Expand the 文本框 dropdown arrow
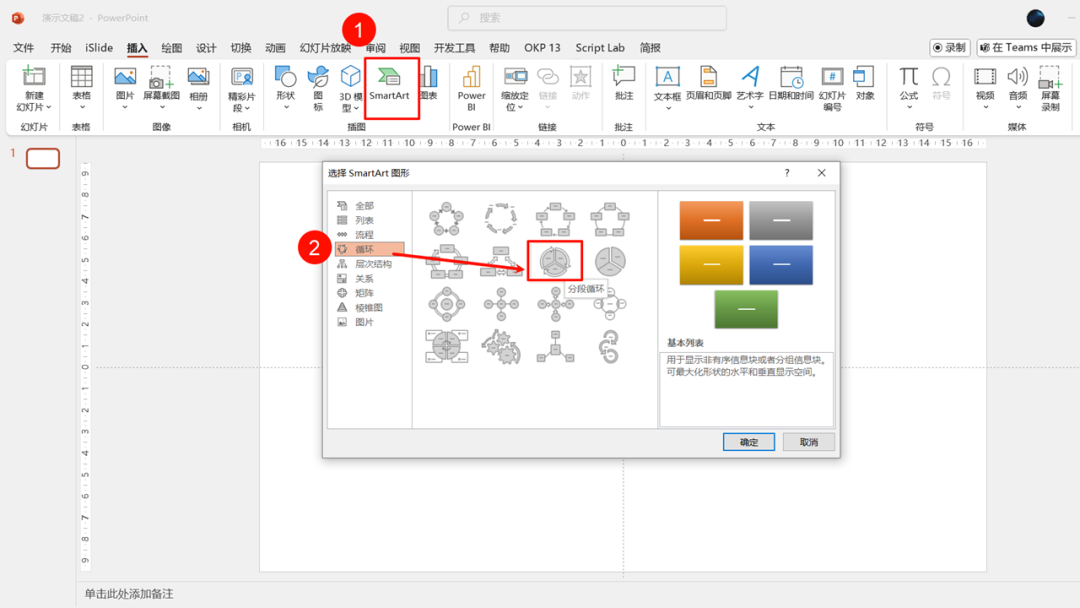1080x608 pixels. [667, 108]
